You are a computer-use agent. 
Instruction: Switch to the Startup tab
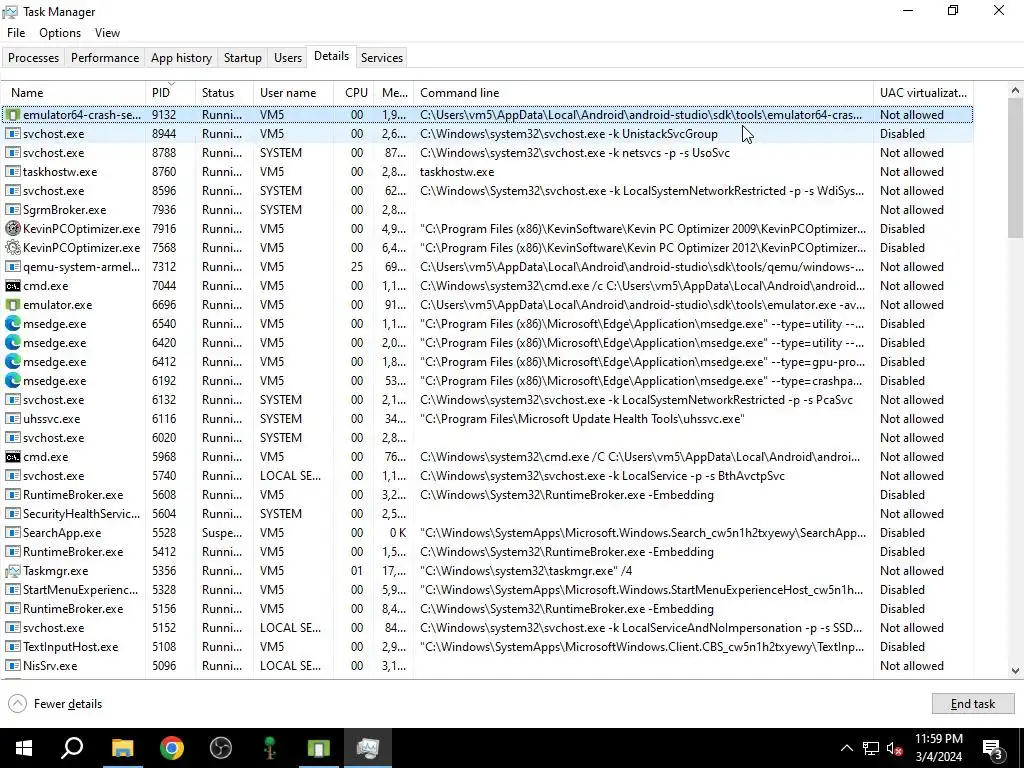coord(243,57)
